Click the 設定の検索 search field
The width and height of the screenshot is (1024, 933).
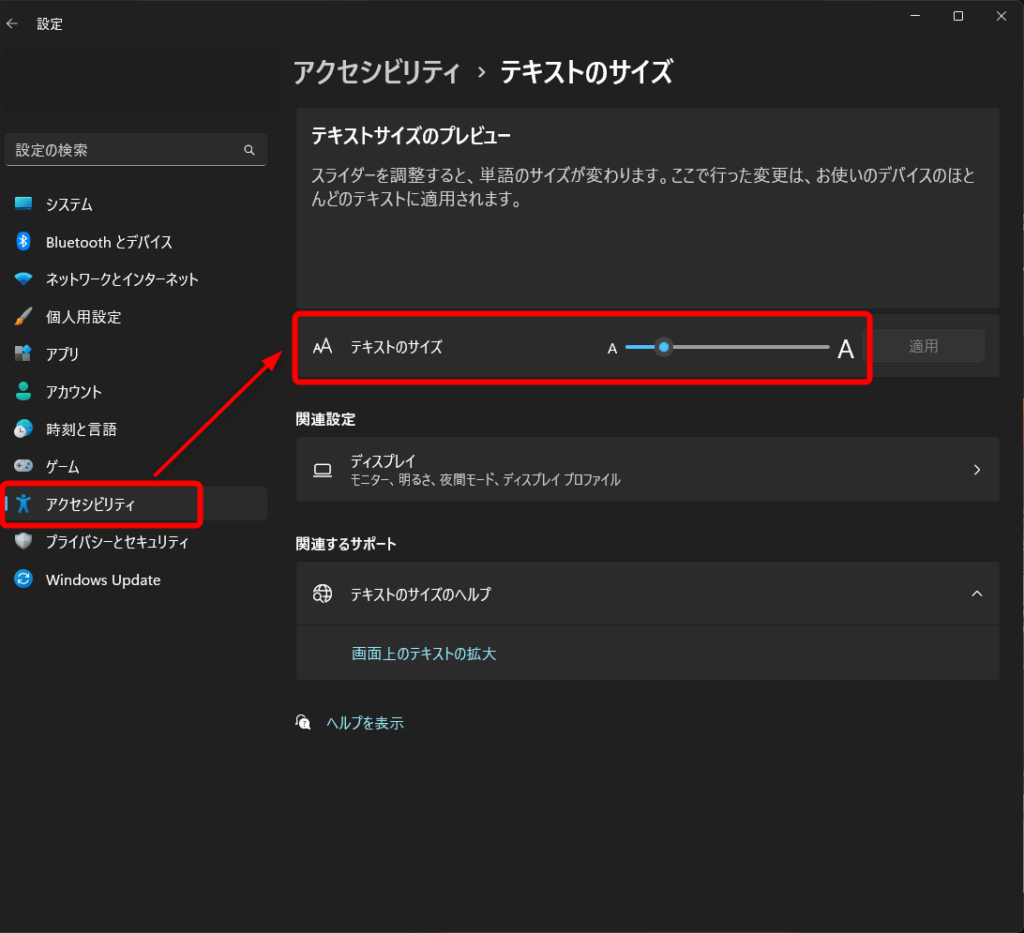125,150
